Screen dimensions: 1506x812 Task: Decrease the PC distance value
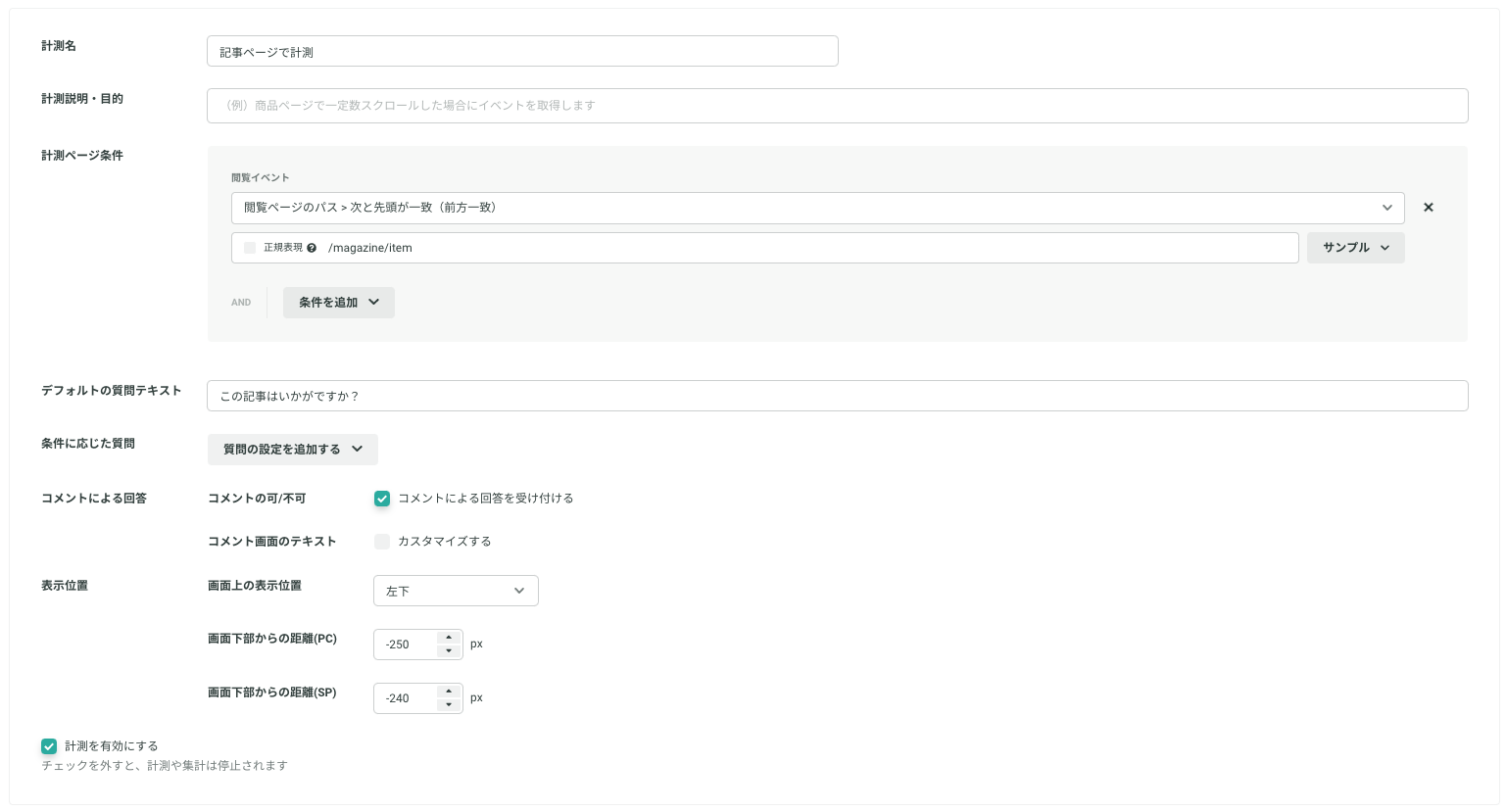click(449, 651)
